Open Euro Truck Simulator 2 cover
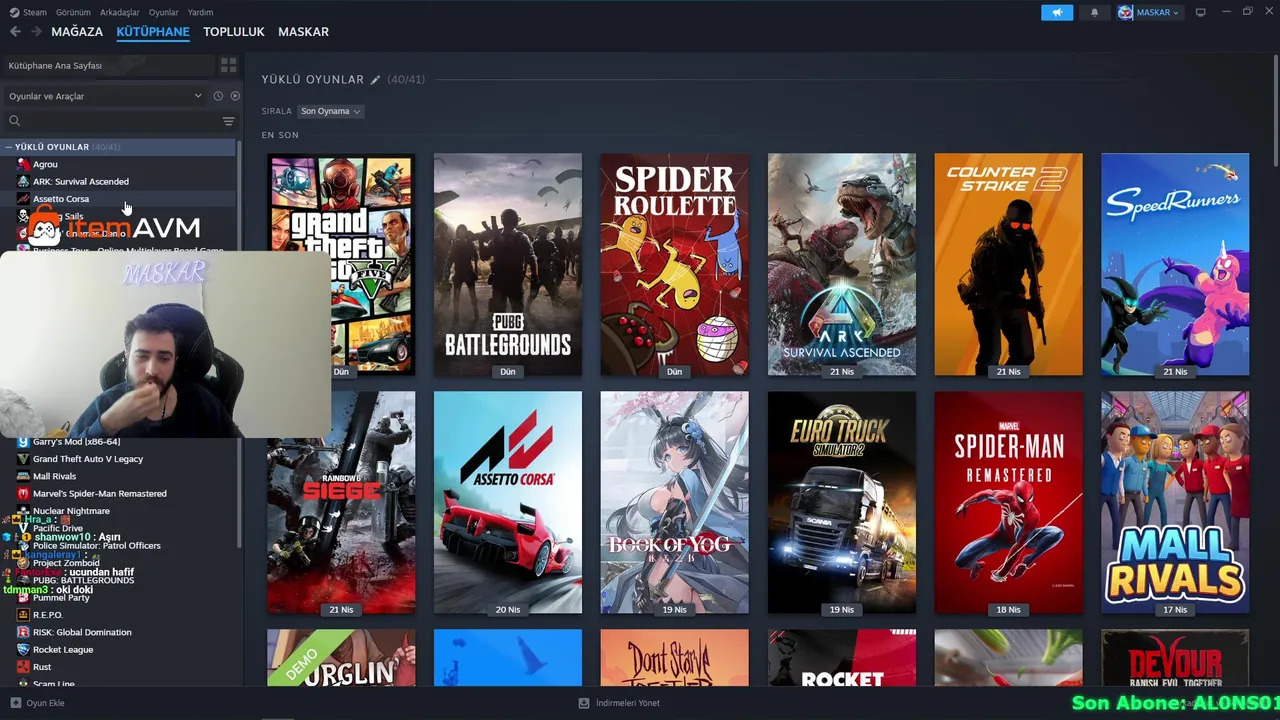This screenshot has width=1280, height=720. coord(841,503)
